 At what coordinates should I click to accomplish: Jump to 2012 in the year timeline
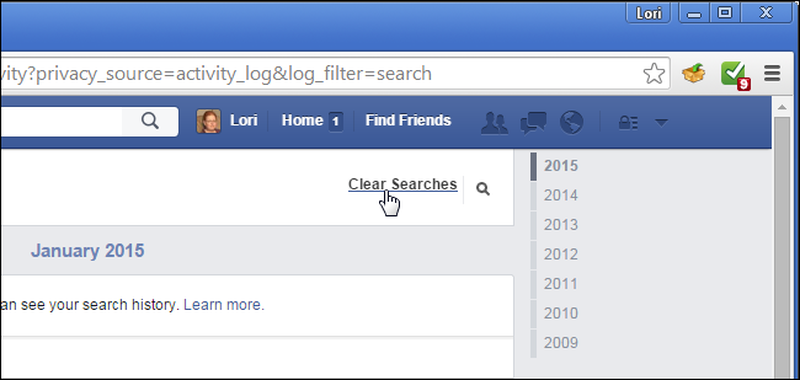[561, 255]
